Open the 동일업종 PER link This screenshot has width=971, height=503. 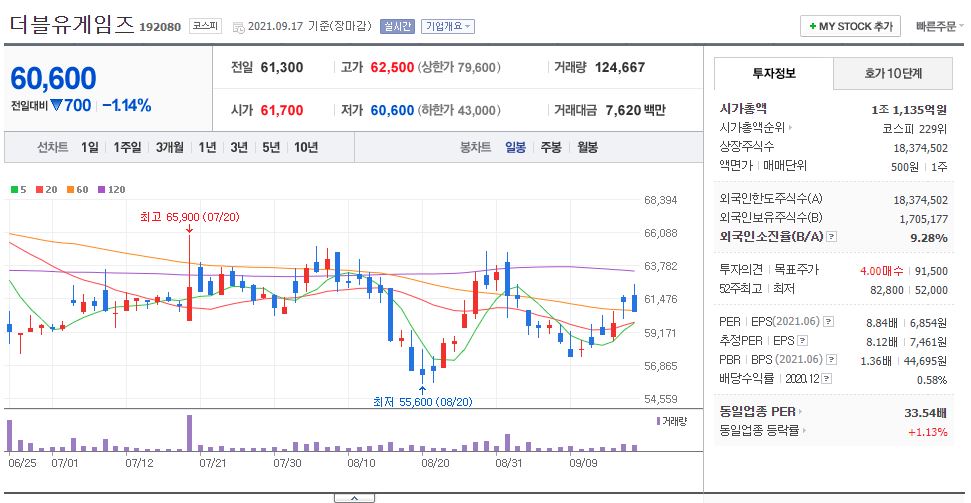(x=757, y=412)
